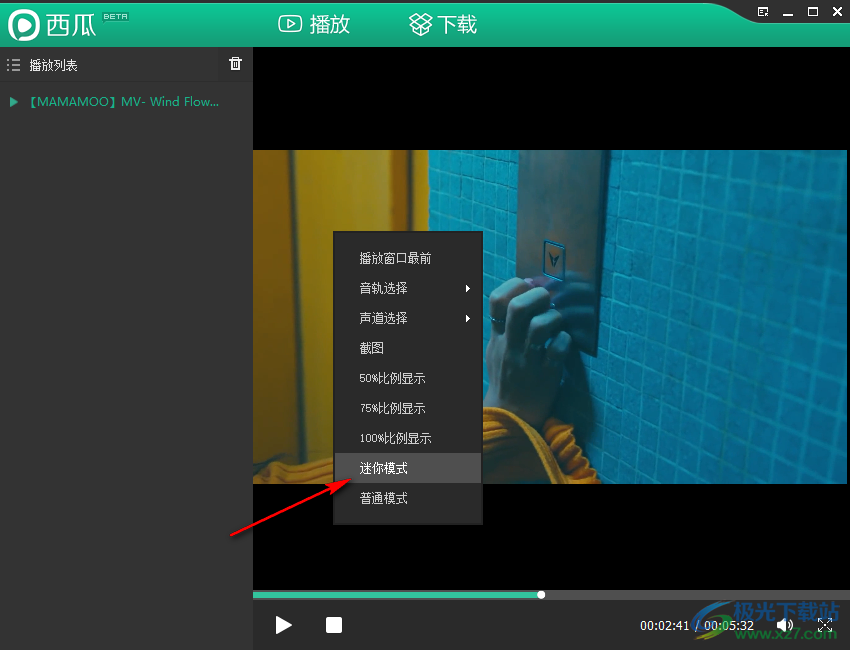Choose 截图 to take a screenshot
The width and height of the screenshot is (850, 650).
click(408, 348)
